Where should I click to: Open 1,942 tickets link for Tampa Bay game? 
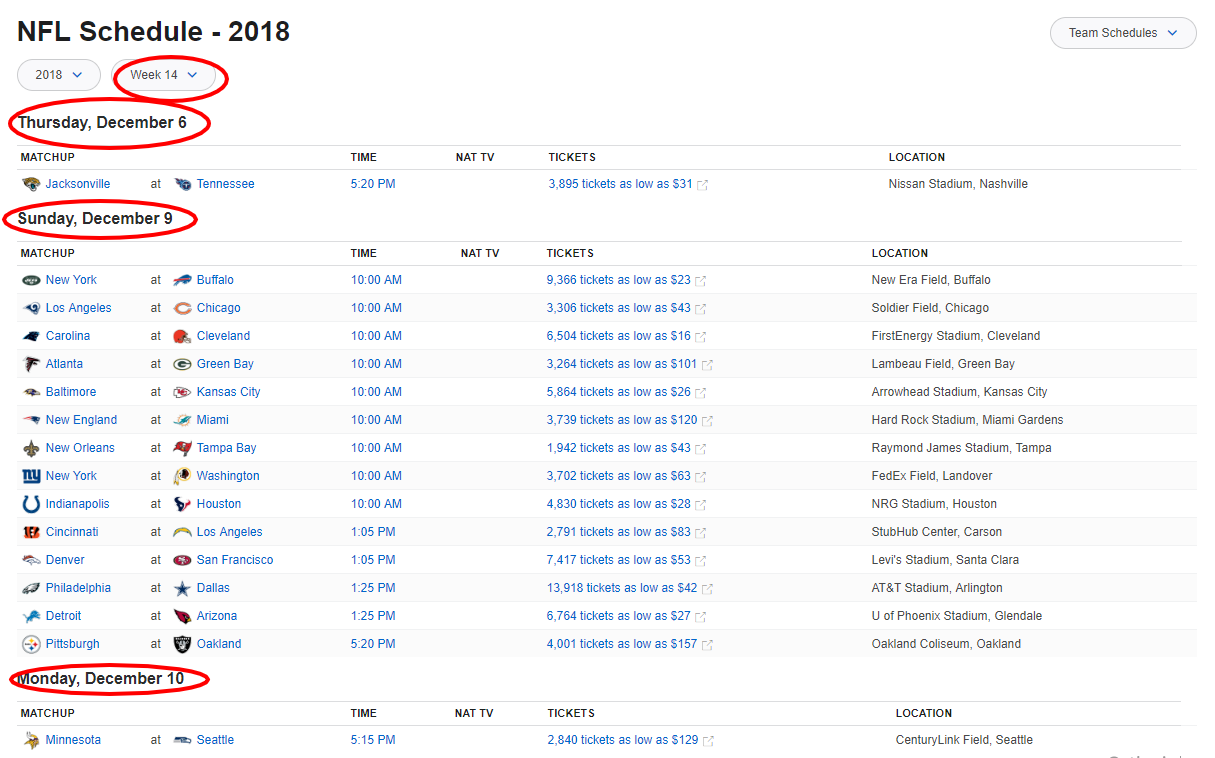tap(619, 448)
